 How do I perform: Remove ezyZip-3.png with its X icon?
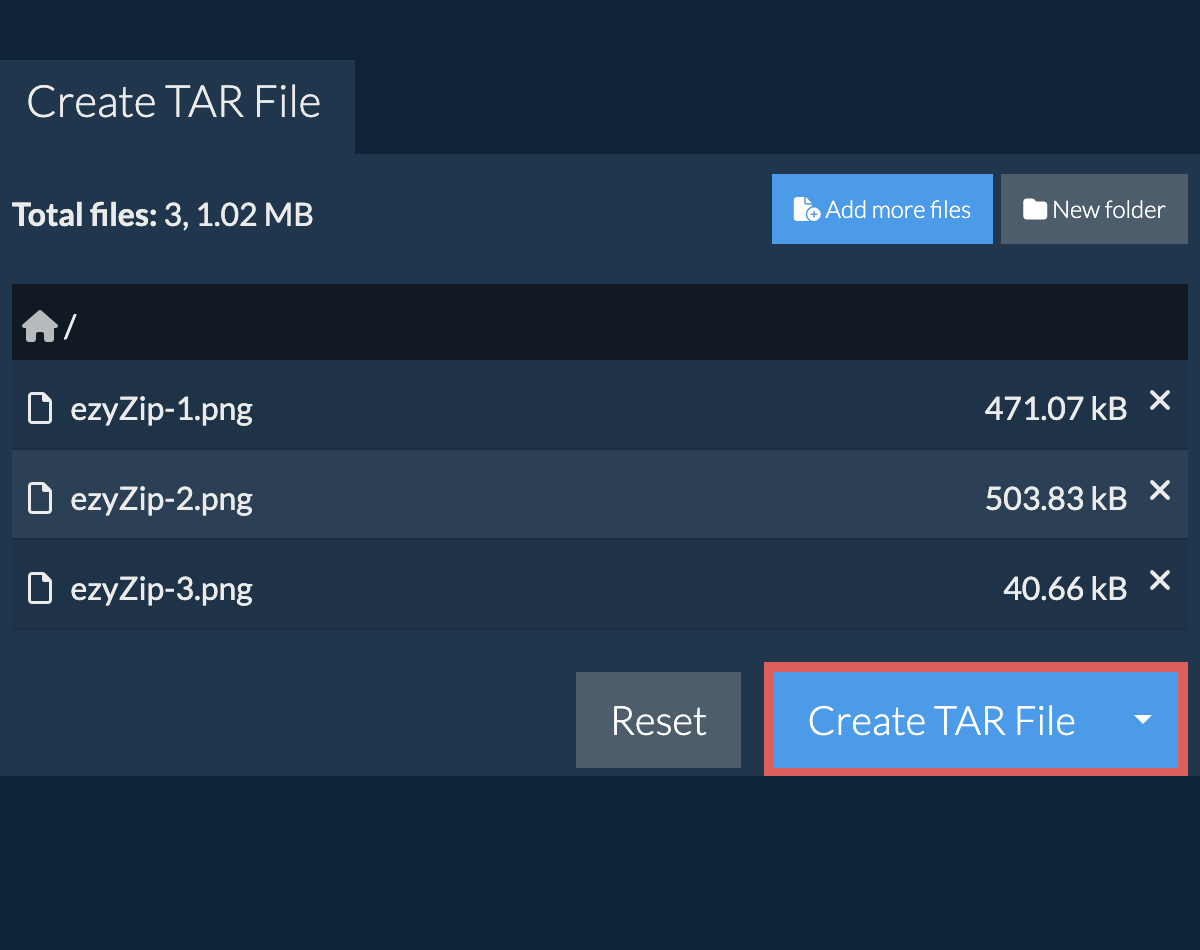pos(1159,580)
